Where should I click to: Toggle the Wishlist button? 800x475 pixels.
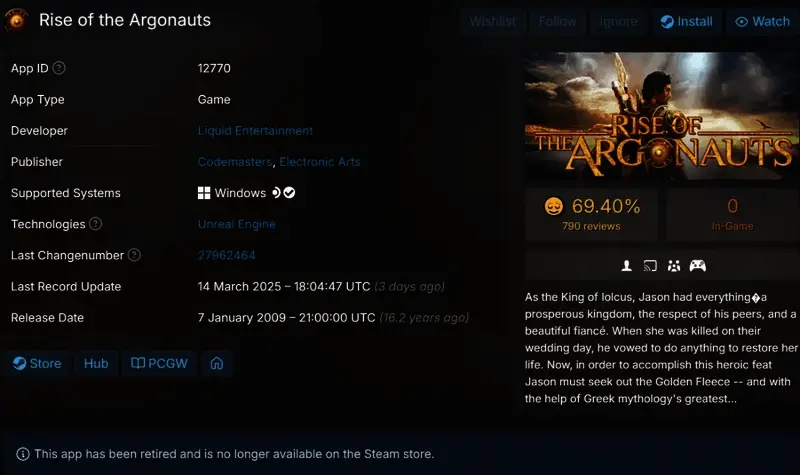pos(492,21)
